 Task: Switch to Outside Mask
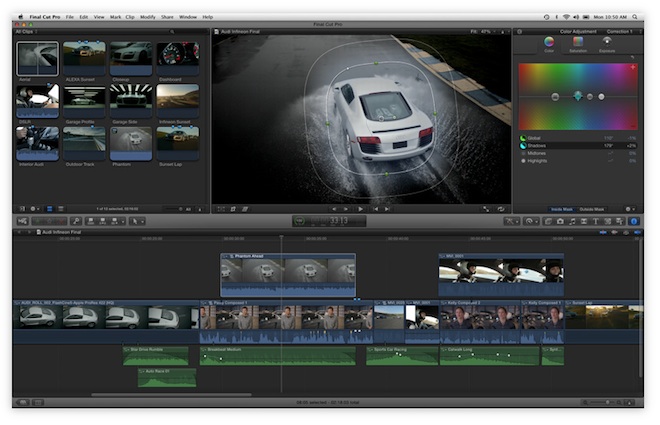[592, 209]
